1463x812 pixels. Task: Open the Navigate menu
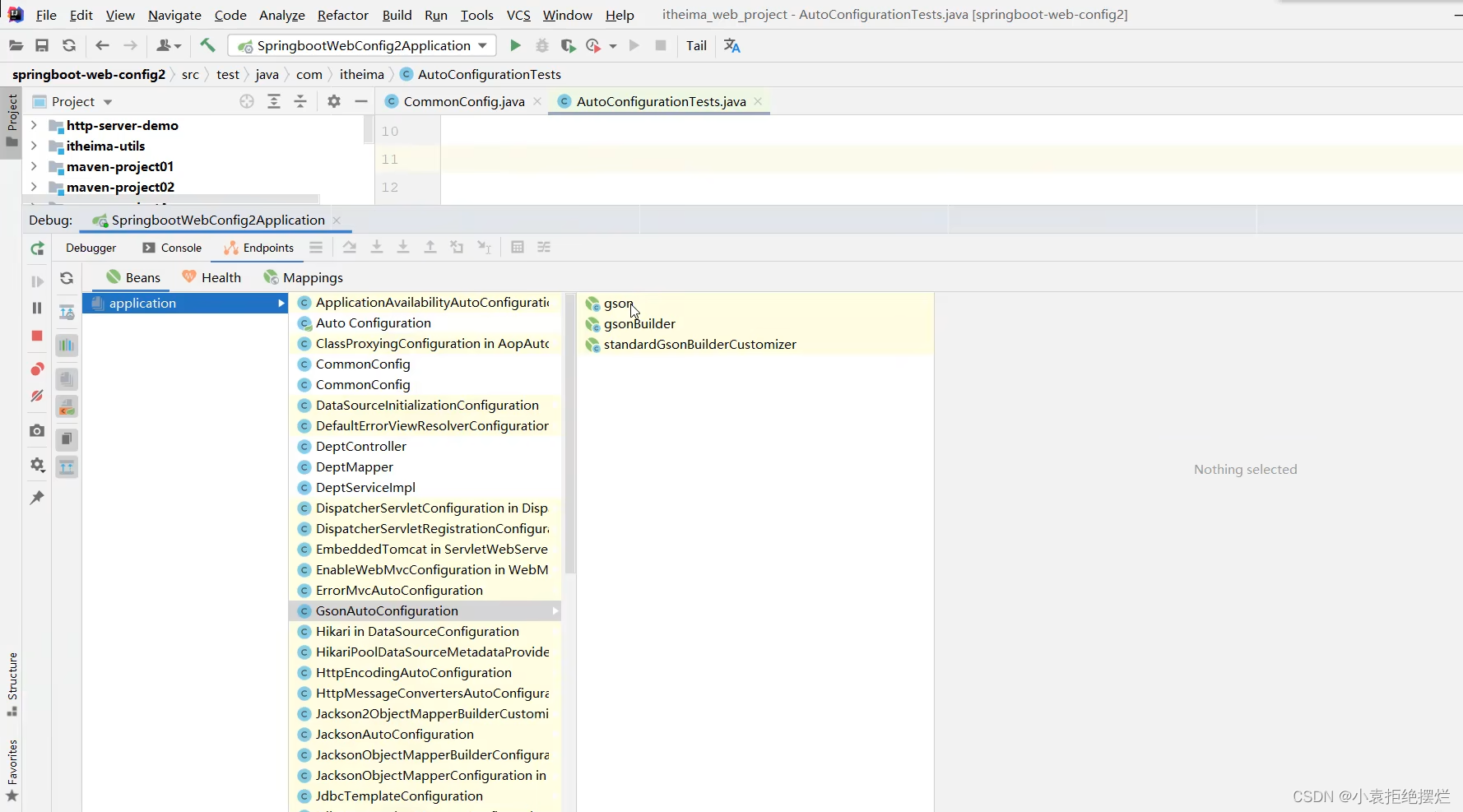coord(174,15)
